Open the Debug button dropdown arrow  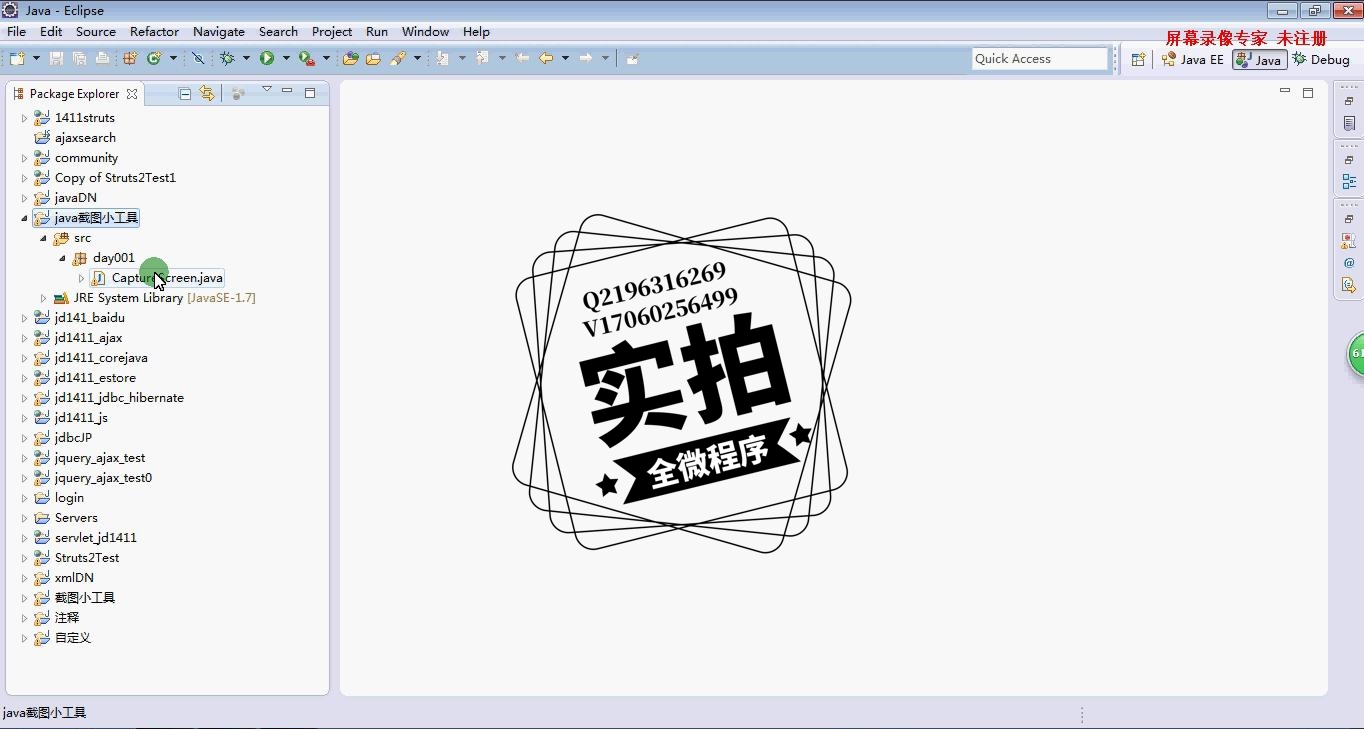[246, 58]
